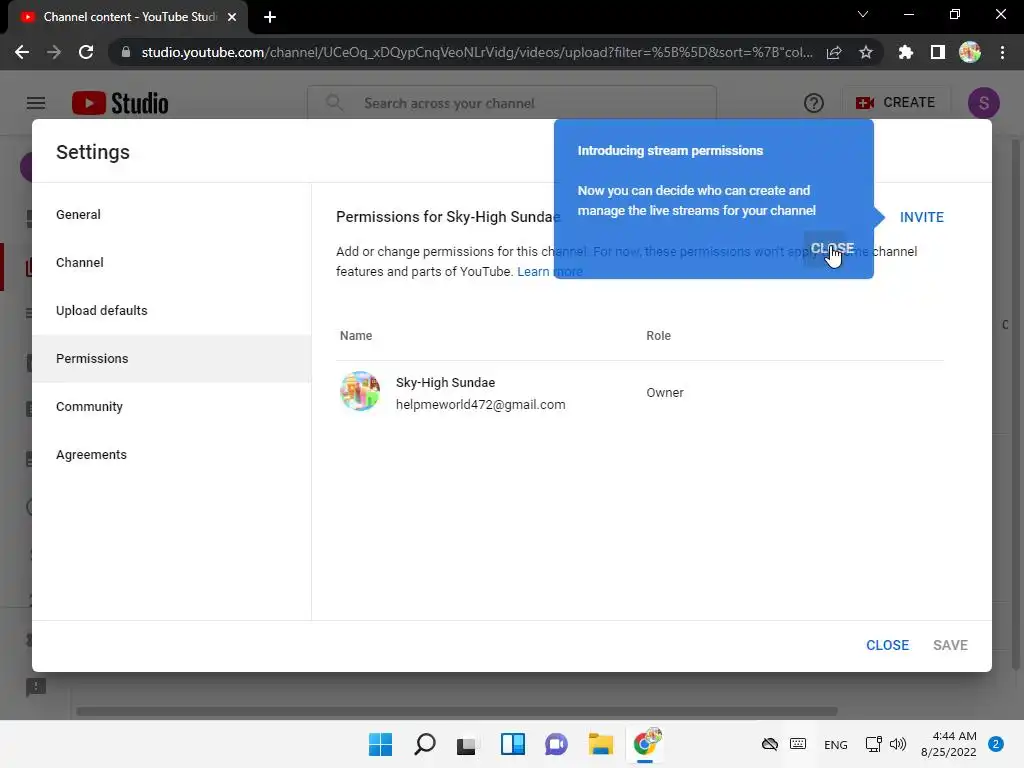Close the Settings dialog

887,645
